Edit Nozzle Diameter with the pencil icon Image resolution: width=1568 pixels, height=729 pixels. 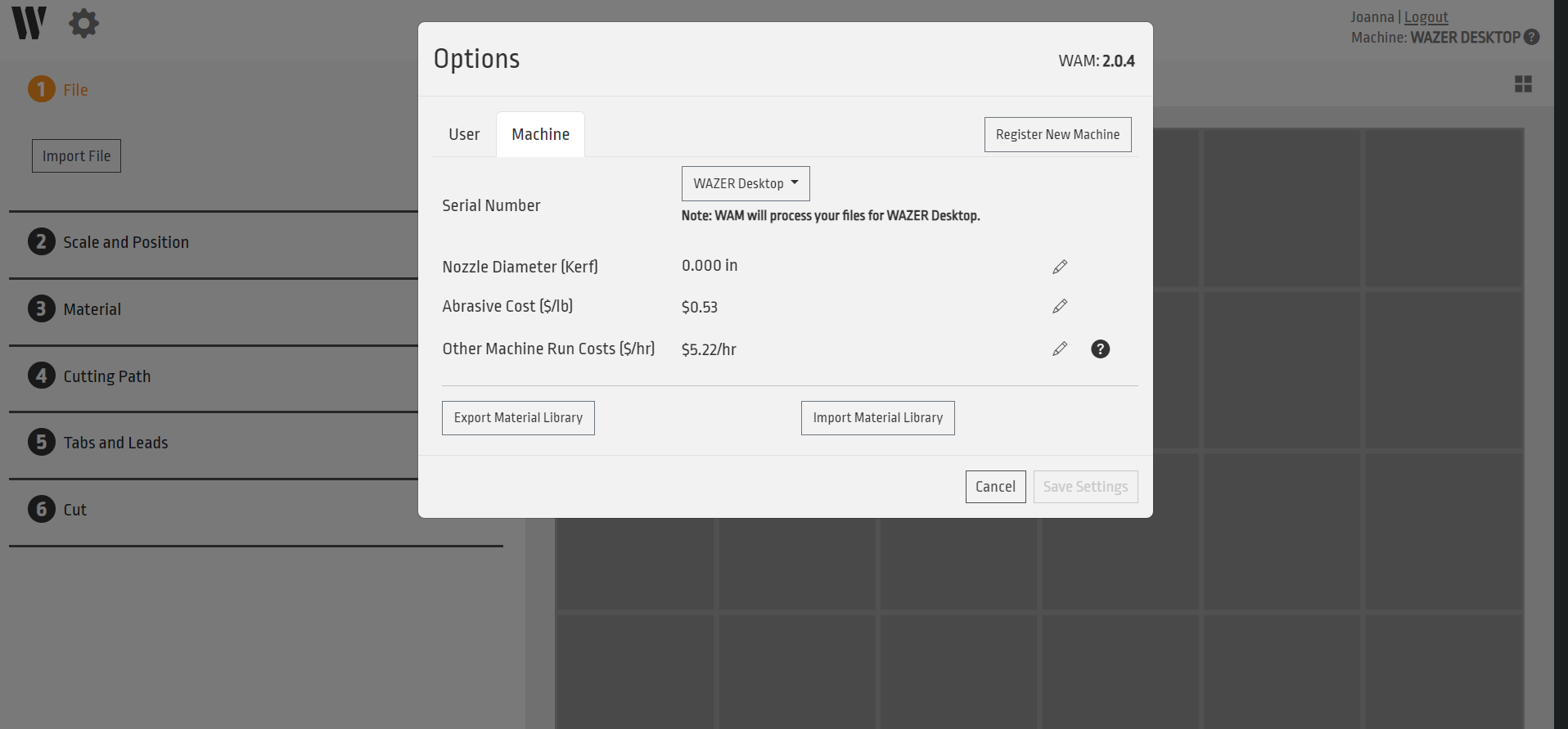(x=1060, y=267)
